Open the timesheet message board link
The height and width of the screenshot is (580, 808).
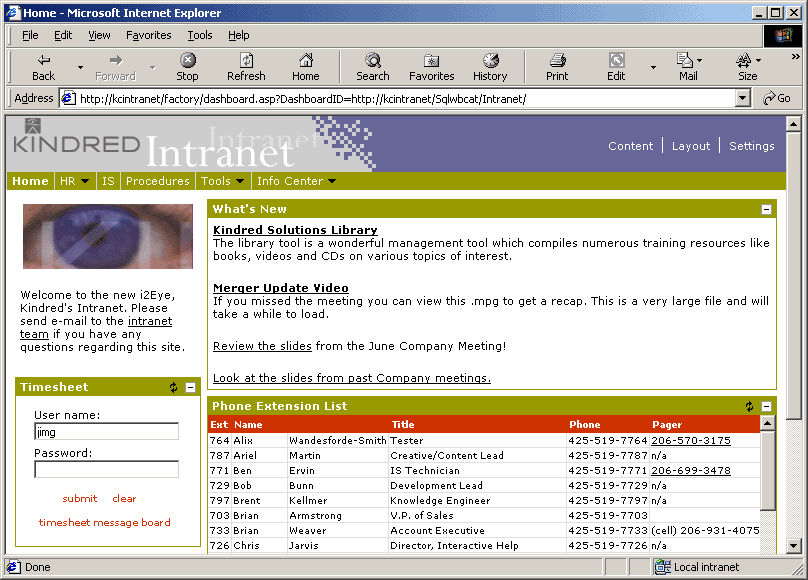pos(105,522)
